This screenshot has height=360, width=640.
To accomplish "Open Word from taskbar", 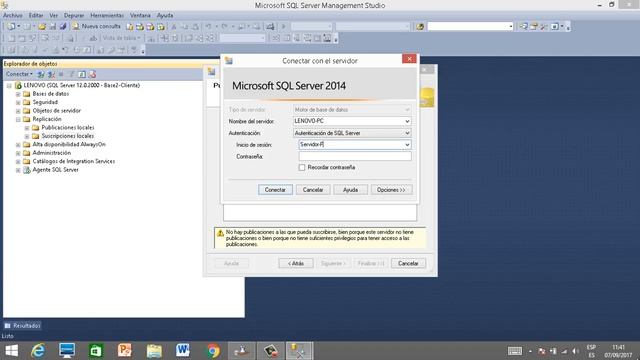I will pyautogui.click(x=183, y=351).
